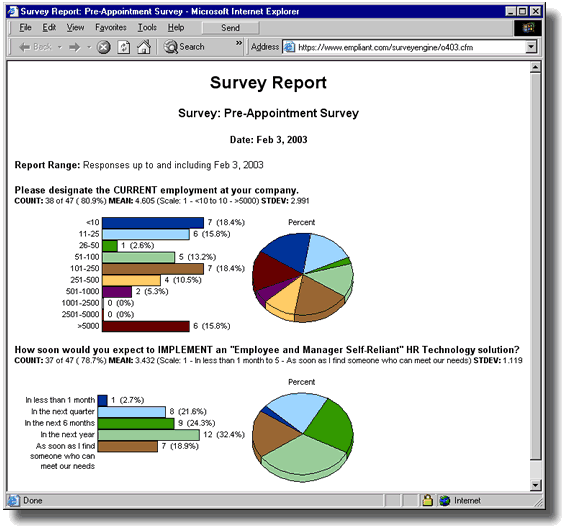Click the '12 (32.4%)' value
Viewport: 564px width, 526px height.
coord(224,435)
